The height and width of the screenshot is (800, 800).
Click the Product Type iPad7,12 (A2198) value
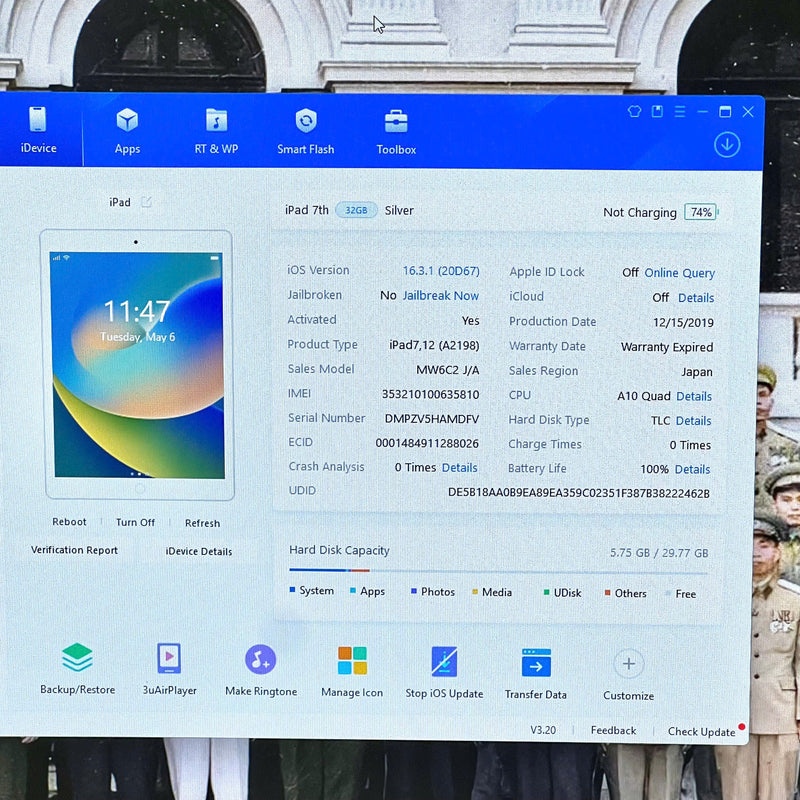(434, 345)
